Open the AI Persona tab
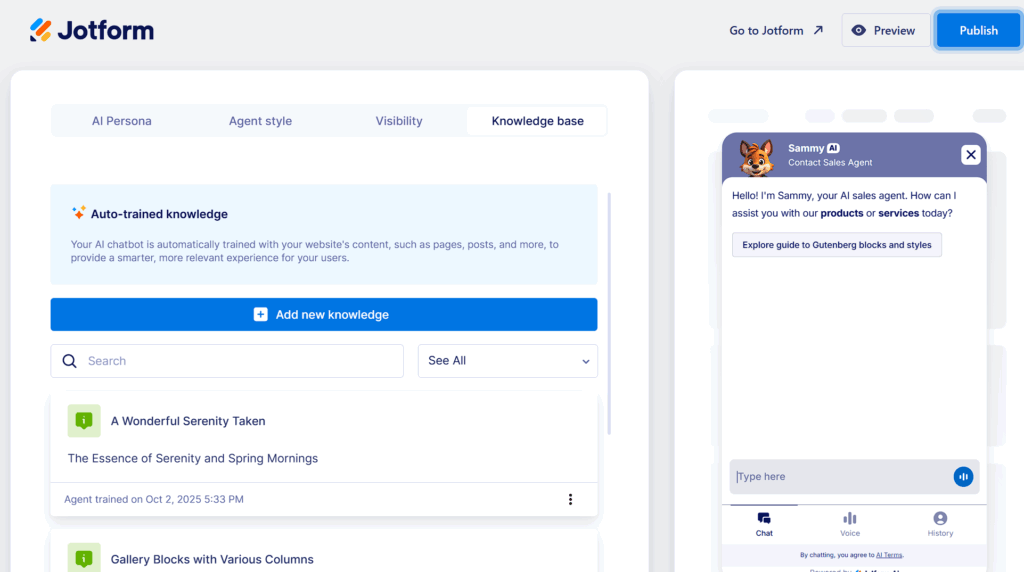 (122, 121)
